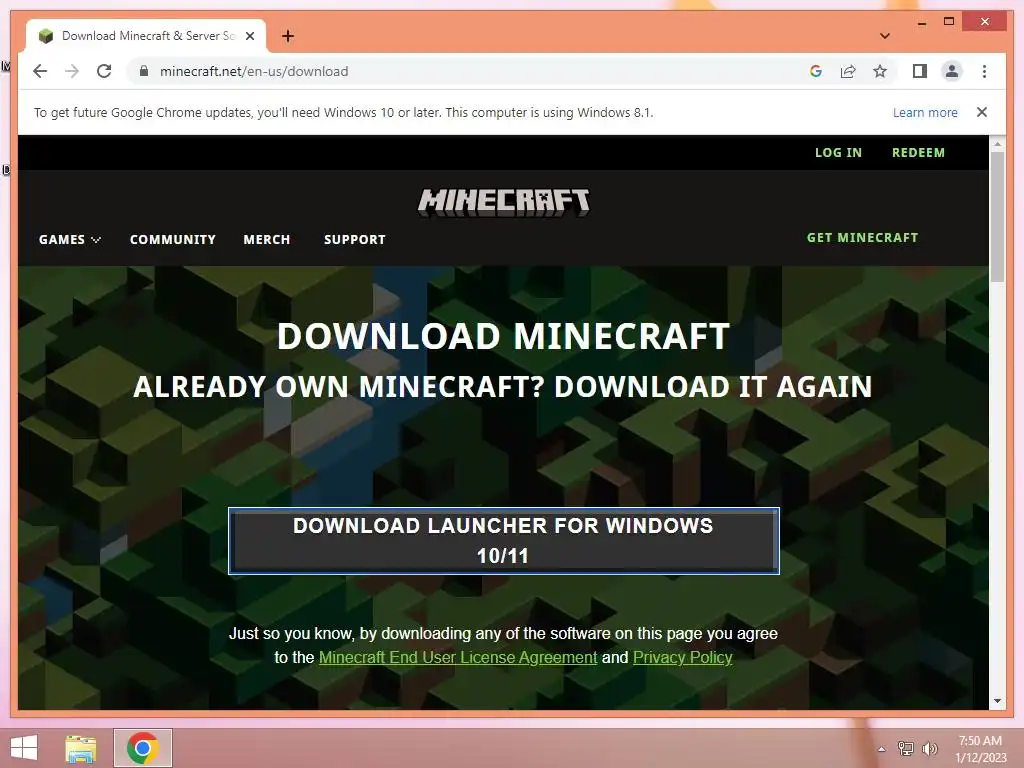Open network icon in system tray
Image resolution: width=1024 pixels, height=768 pixels.
coord(906,749)
